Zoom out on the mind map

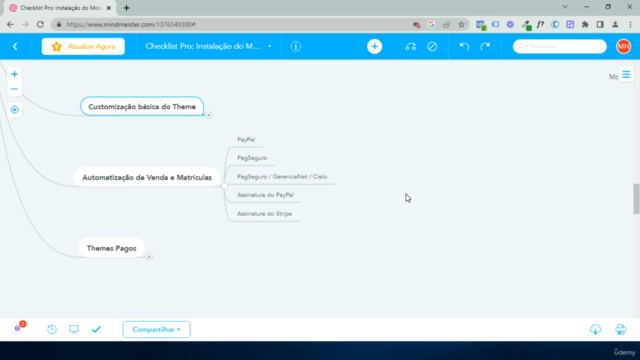14,89
